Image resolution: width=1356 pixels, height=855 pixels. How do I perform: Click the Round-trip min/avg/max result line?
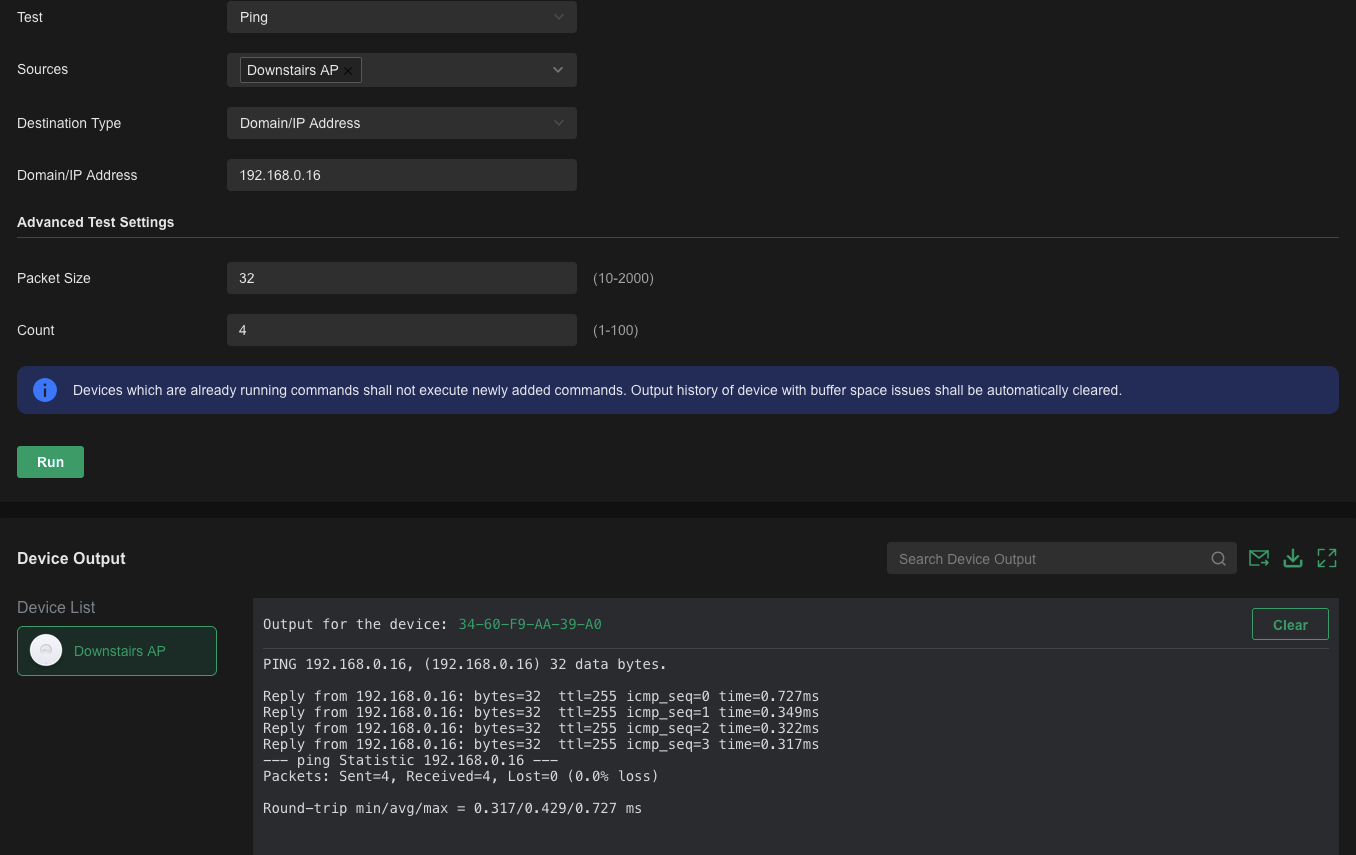point(452,808)
